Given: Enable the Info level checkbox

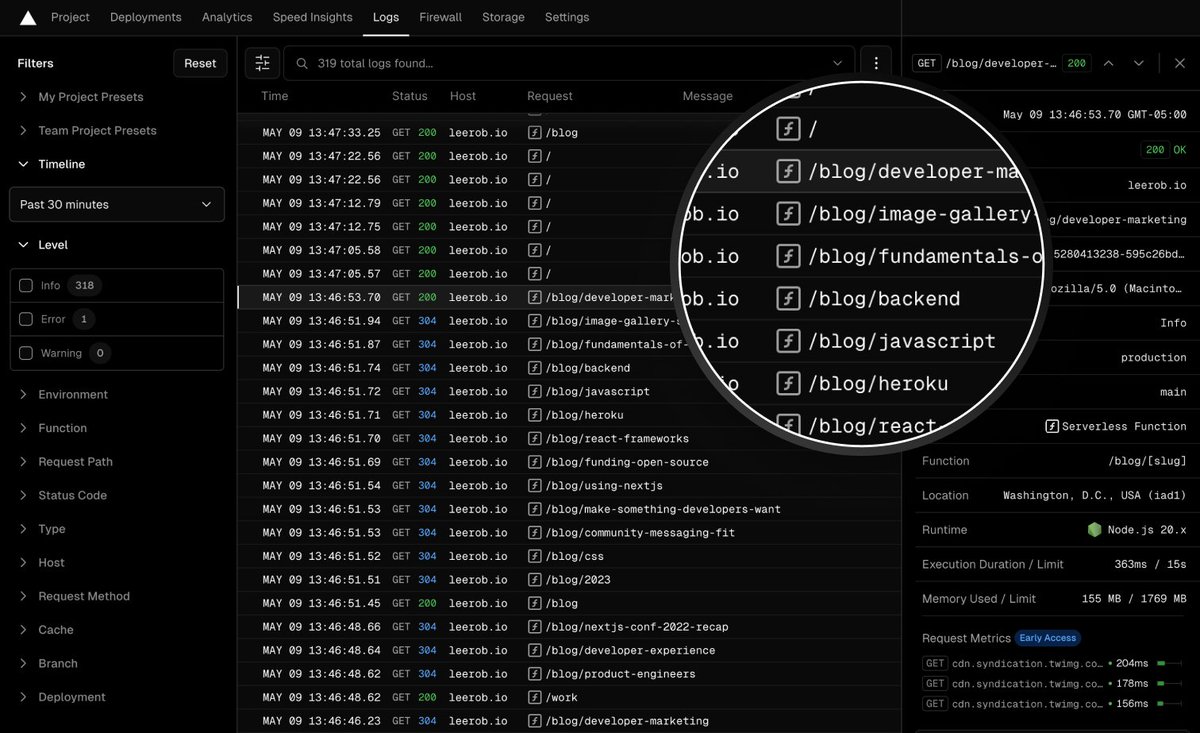Looking at the screenshot, I should [x=26, y=286].
